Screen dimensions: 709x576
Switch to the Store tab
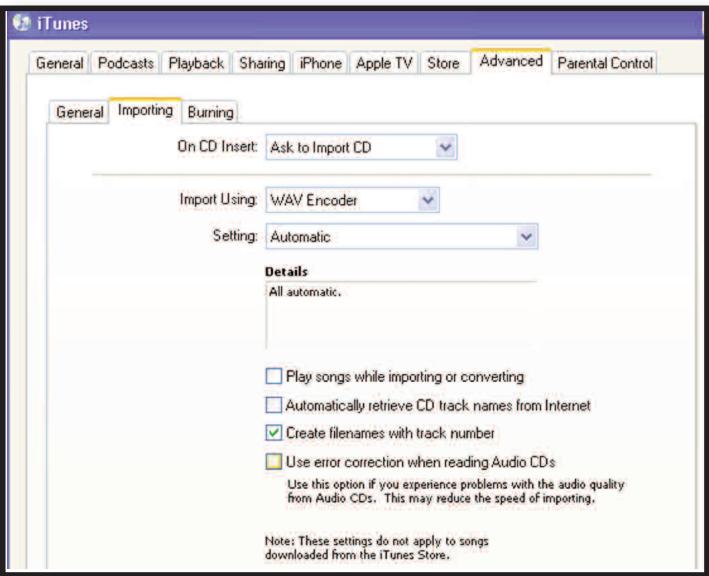pos(443,63)
